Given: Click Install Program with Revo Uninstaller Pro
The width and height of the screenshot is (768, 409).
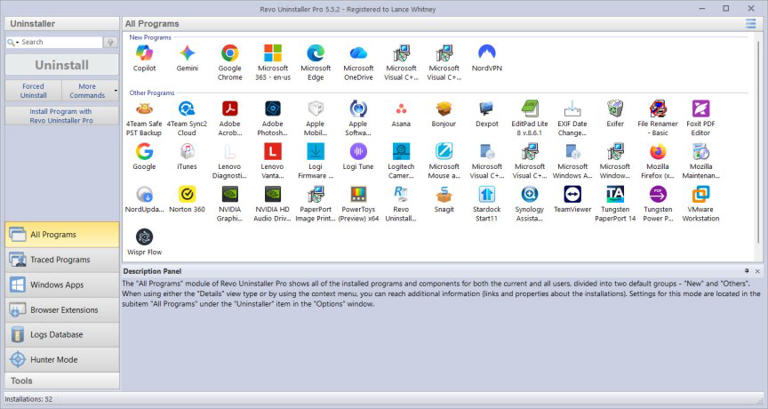Looking at the screenshot, I should coord(62,116).
